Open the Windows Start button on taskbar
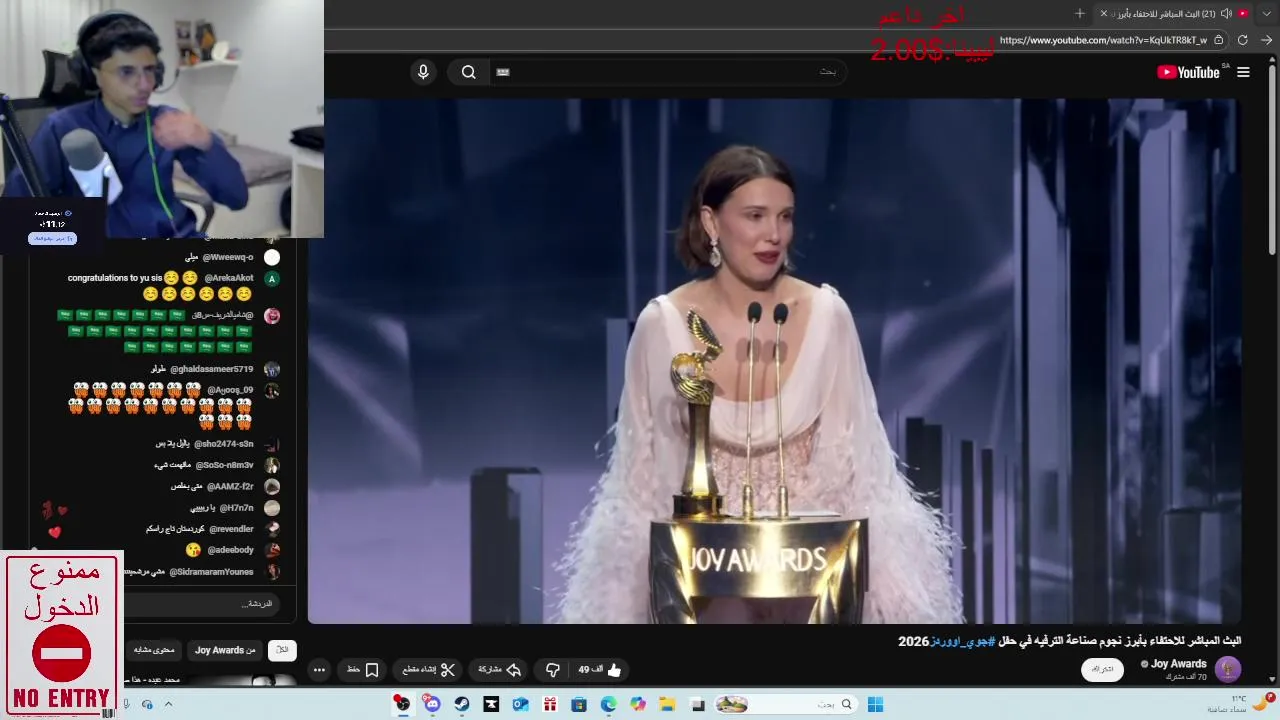This screenshot has height=720, width=1280. tap(875, 704)
